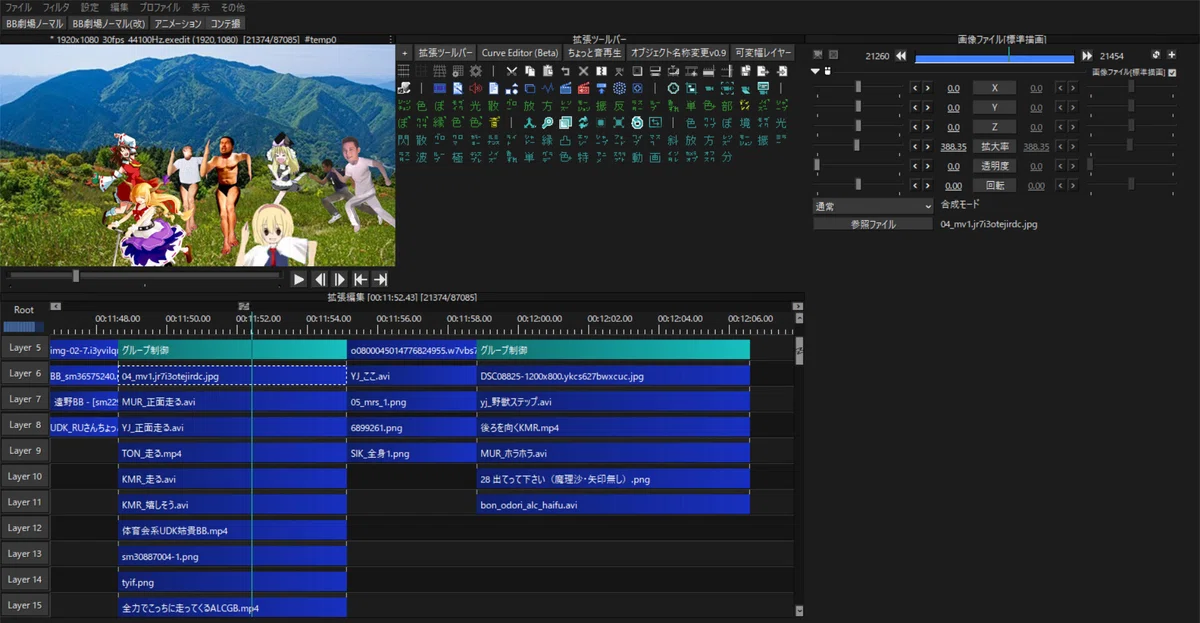Click the Root scene button
The height and width of the screenshot is (623, 1200).
pyautogui.click(x=24, y=310)
